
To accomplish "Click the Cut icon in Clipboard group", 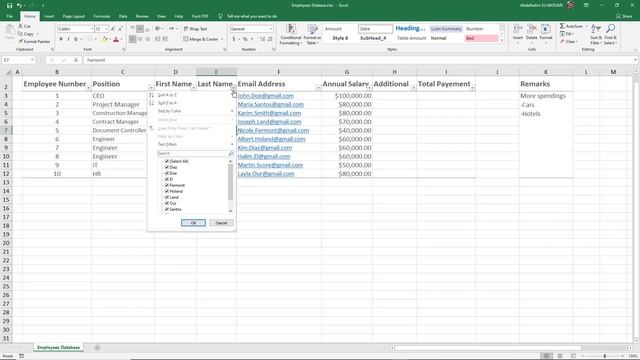I will point(20,26).
